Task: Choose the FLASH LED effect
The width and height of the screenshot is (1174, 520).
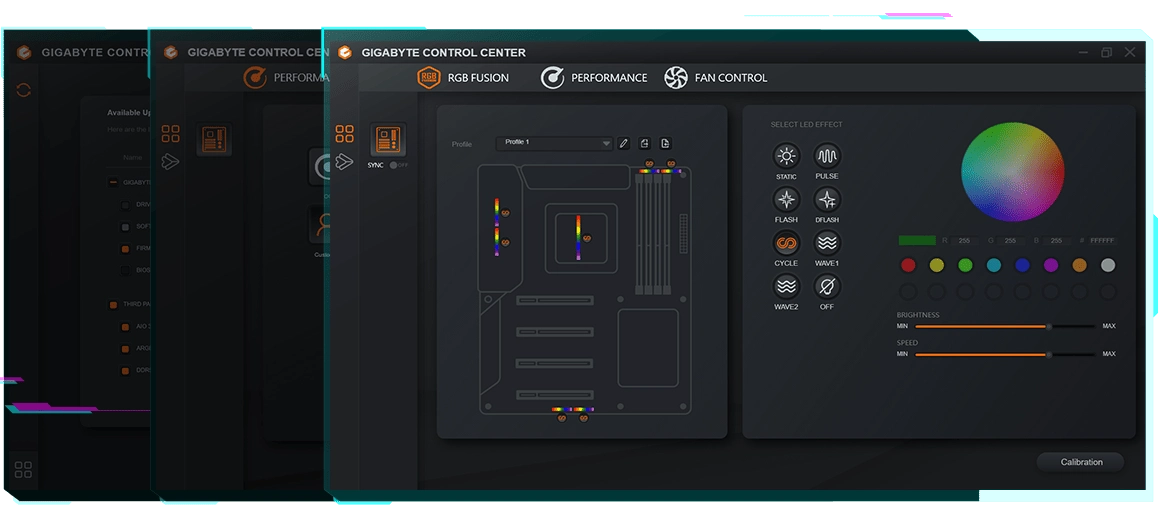Action: pos(786,199)
